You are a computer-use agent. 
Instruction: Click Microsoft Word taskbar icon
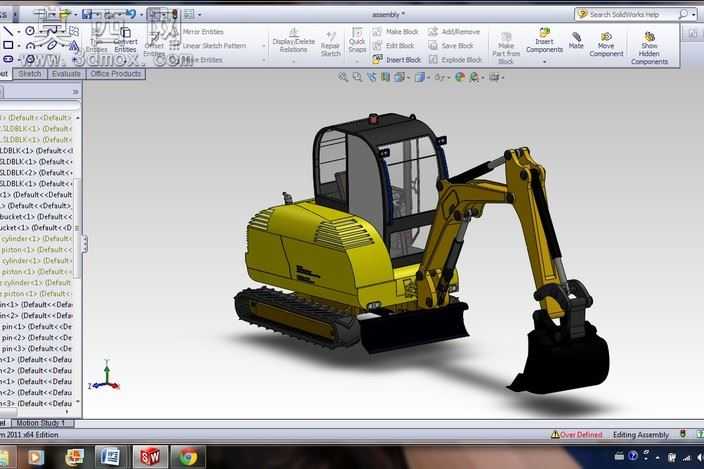pos(110,457)
